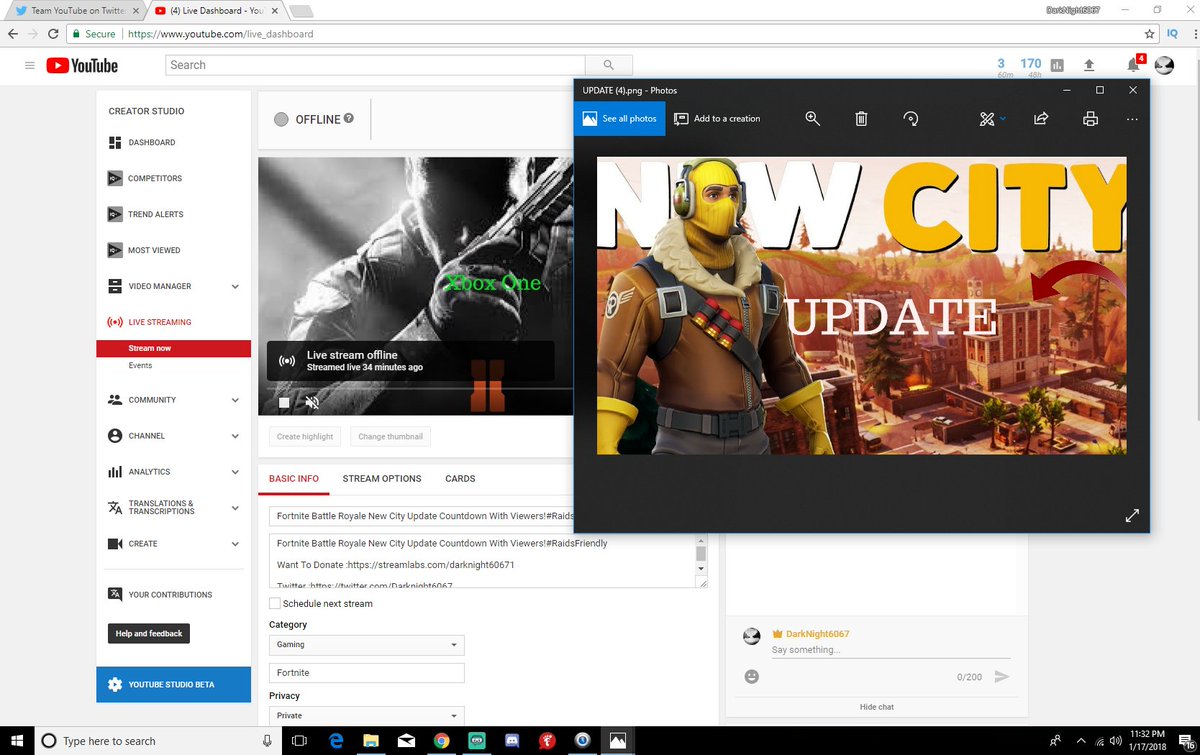This screenshot has width=1200, height=755.
Task: Open YouTube notifications bell
Action: click(1133, 65)
